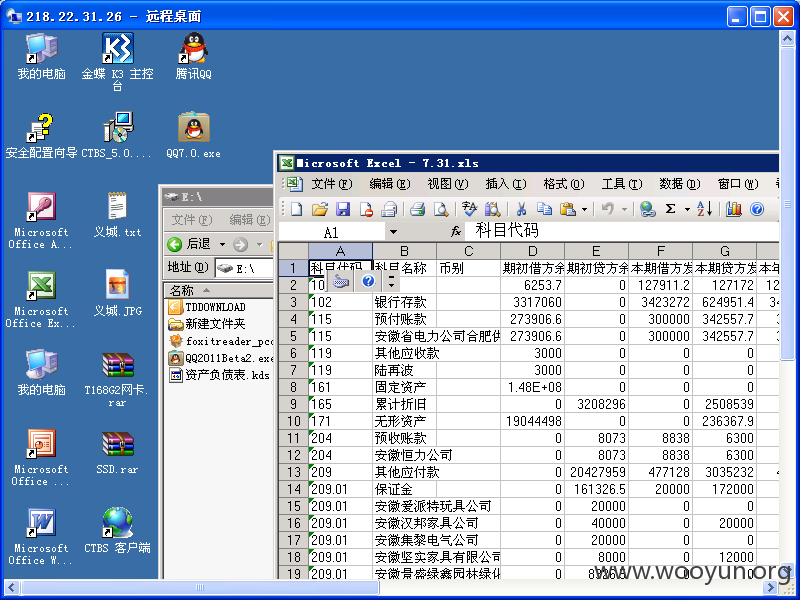Open Print Preview with the magnifier page icon
The image size is (800, 600).
pyautogui.click(x=441, y=209)
